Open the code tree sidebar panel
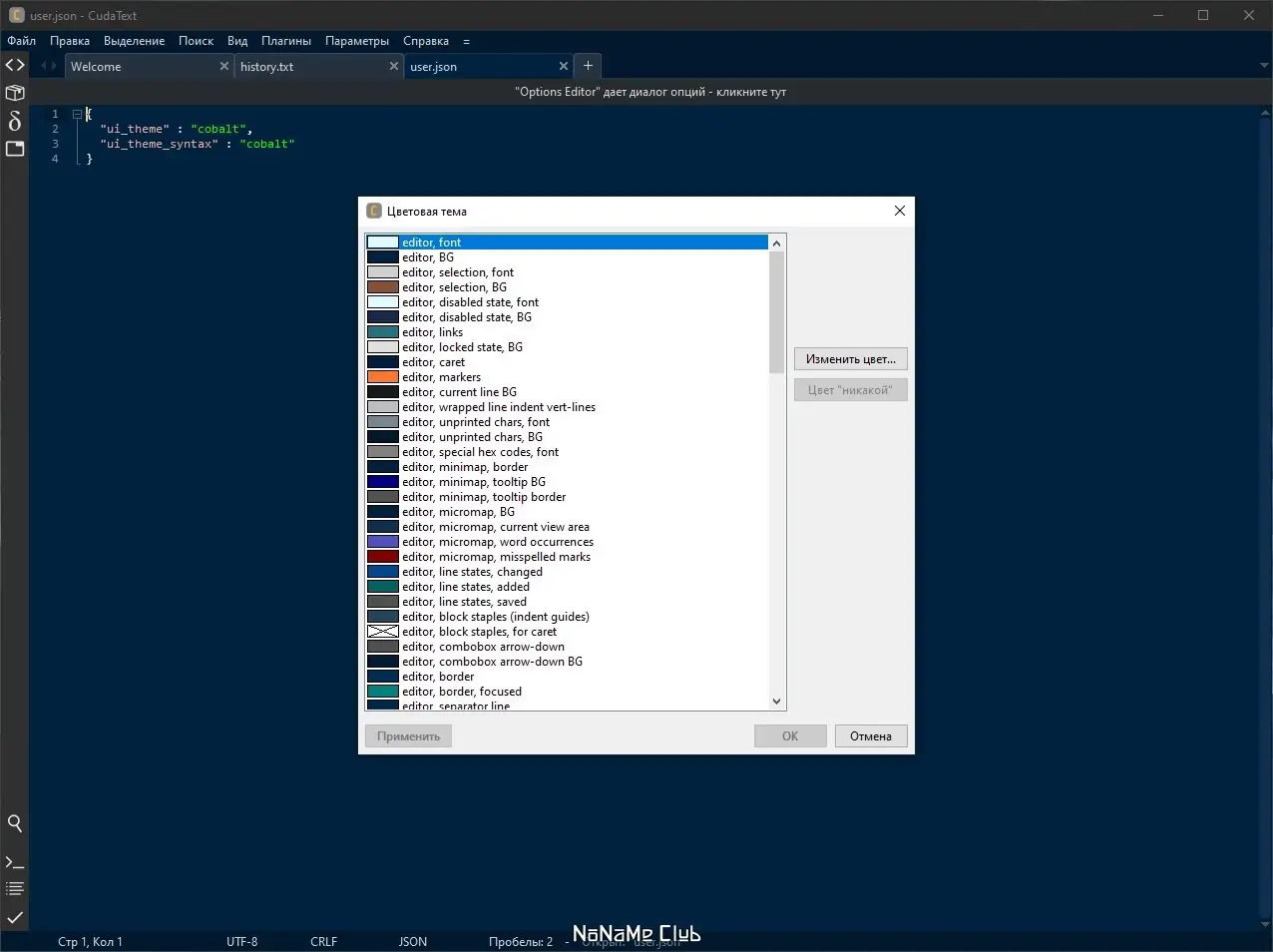The width and height of the screenshot is (1273, 952). pos(14,65)
